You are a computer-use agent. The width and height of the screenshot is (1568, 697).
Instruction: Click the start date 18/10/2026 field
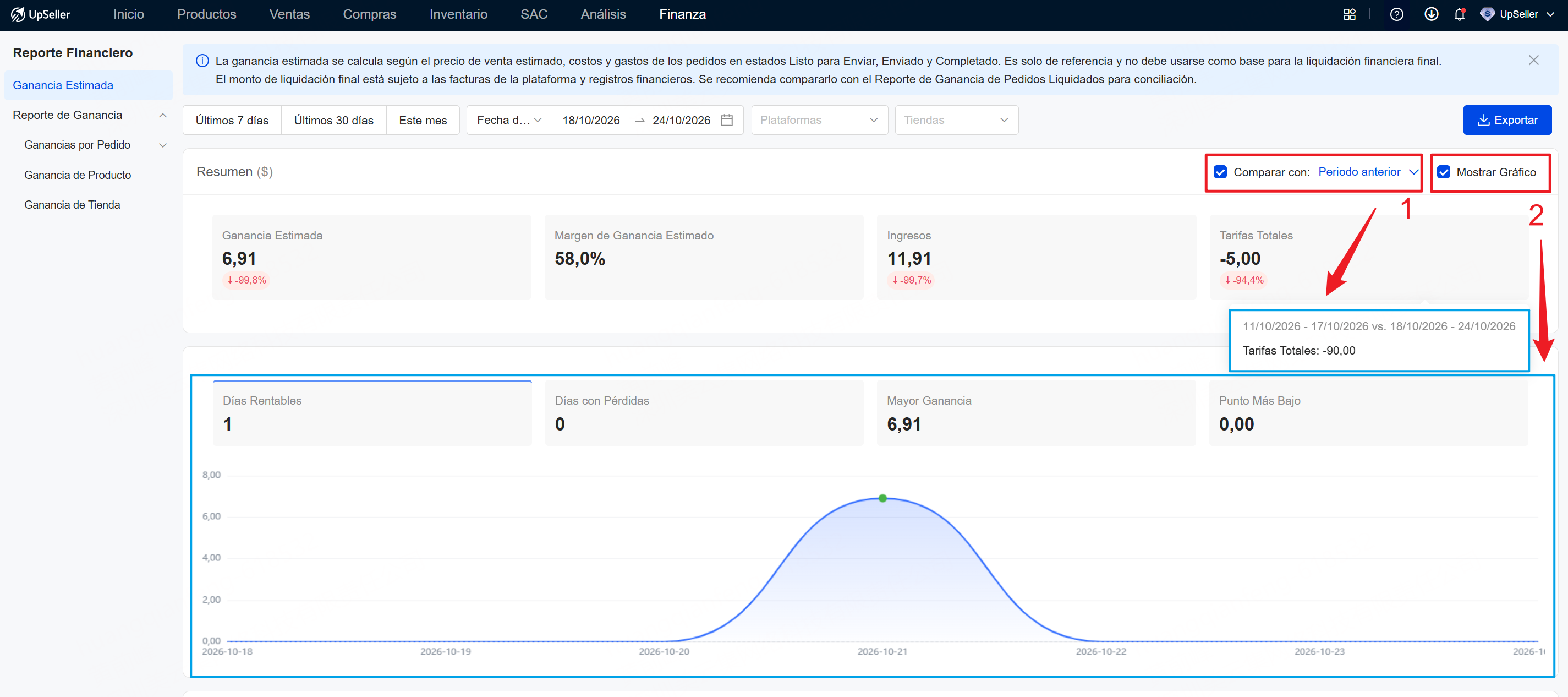point(590,120)
